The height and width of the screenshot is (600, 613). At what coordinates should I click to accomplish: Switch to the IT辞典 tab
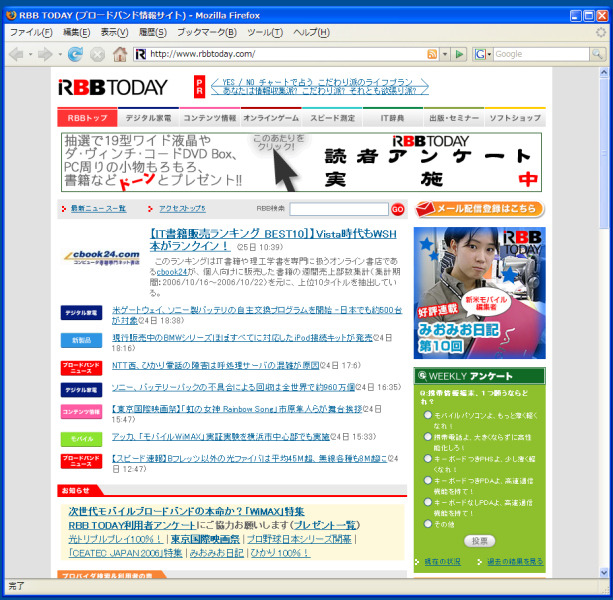coord(393,118)
